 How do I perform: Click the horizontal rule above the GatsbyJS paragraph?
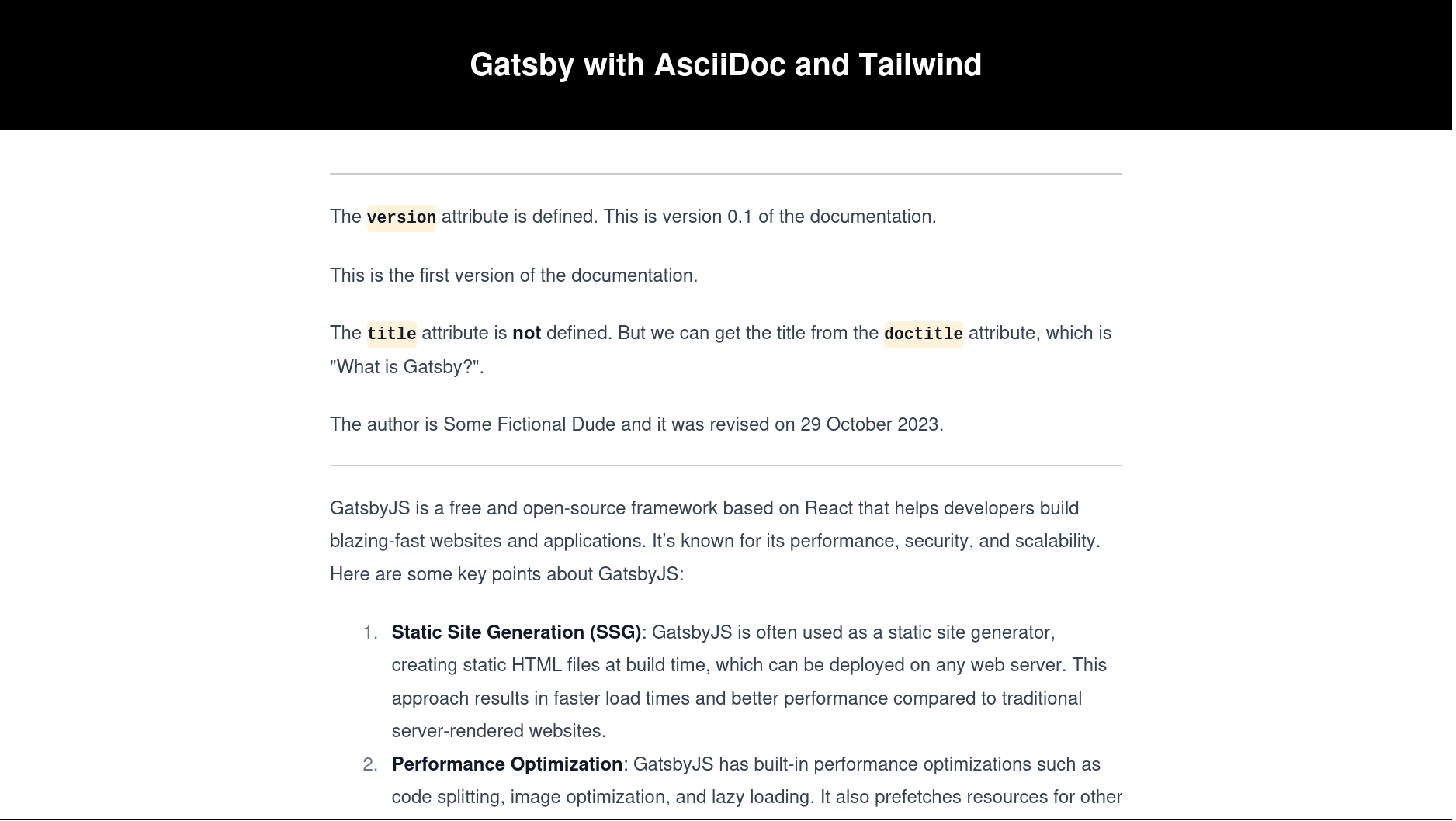click(x=726, y=466)
